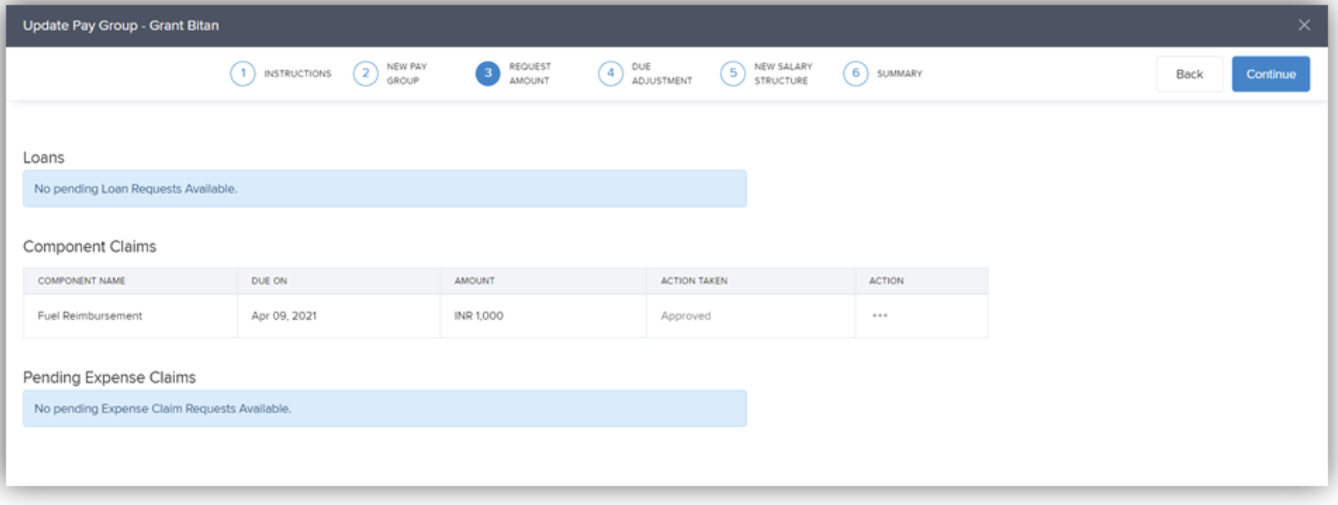
Task: Select the Request Amount step label
Action: click(530, 74)
